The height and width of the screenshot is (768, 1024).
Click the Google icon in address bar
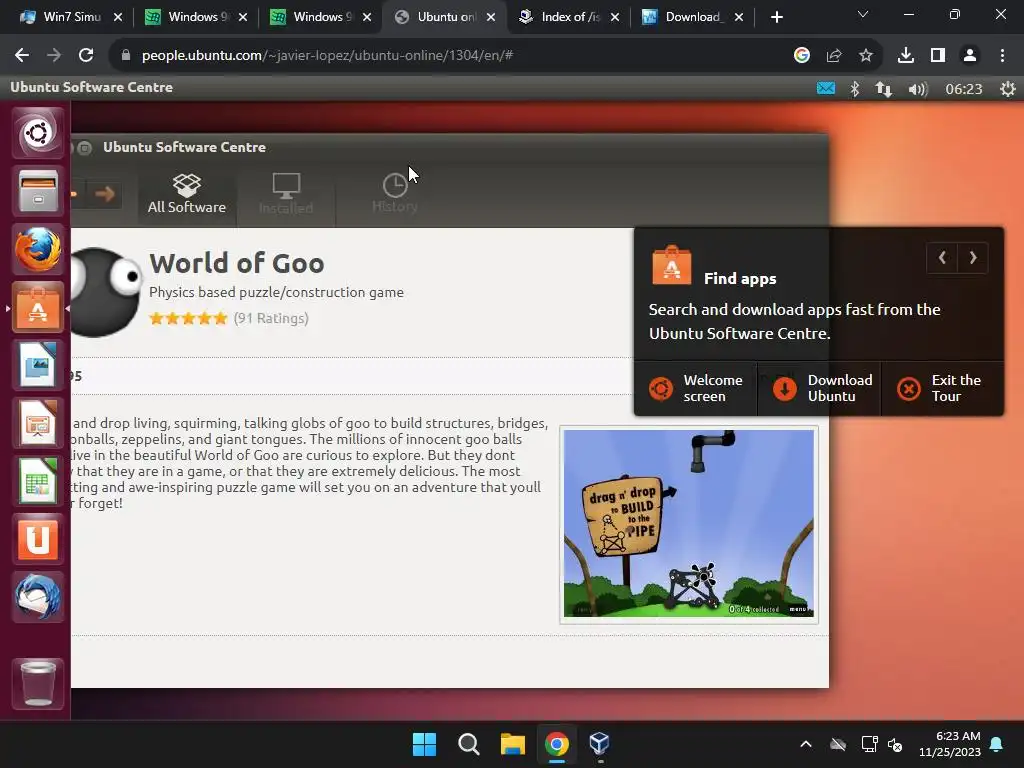coord(801,56)
